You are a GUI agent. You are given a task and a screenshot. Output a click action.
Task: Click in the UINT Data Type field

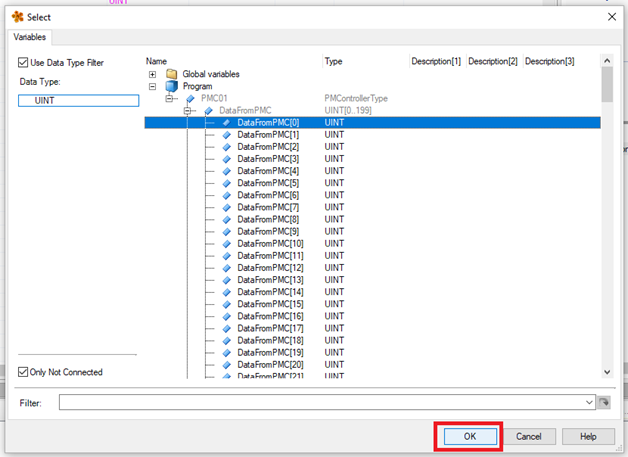(78, 100)
